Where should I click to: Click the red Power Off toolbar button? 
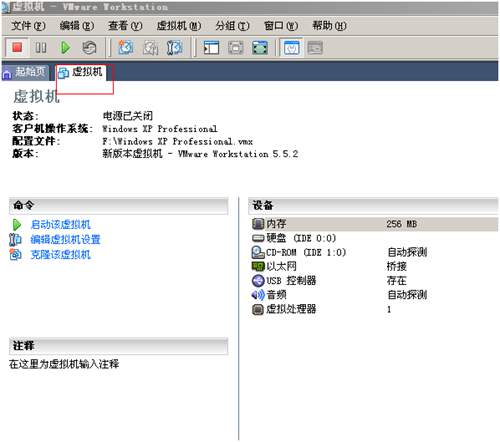coord(17,48)
